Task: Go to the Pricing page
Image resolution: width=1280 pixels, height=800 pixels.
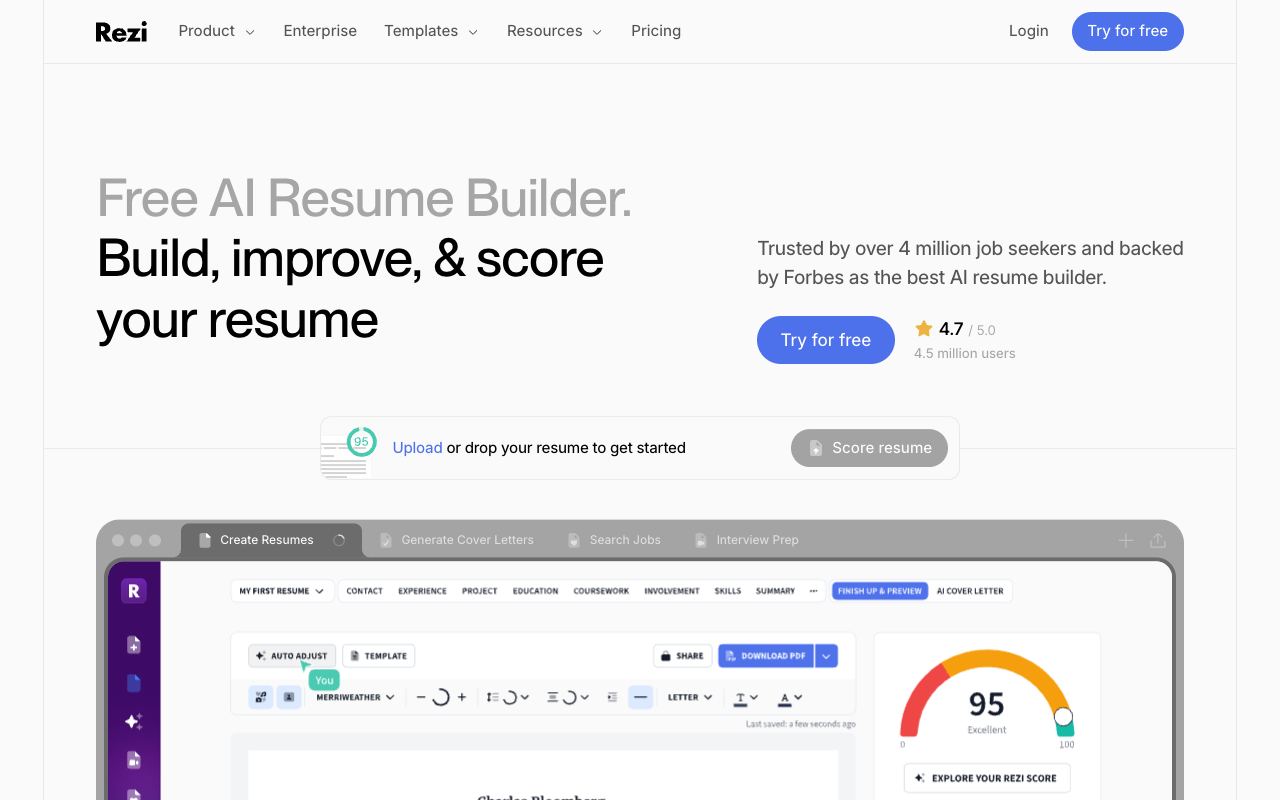Action: (x=656, y=31)
